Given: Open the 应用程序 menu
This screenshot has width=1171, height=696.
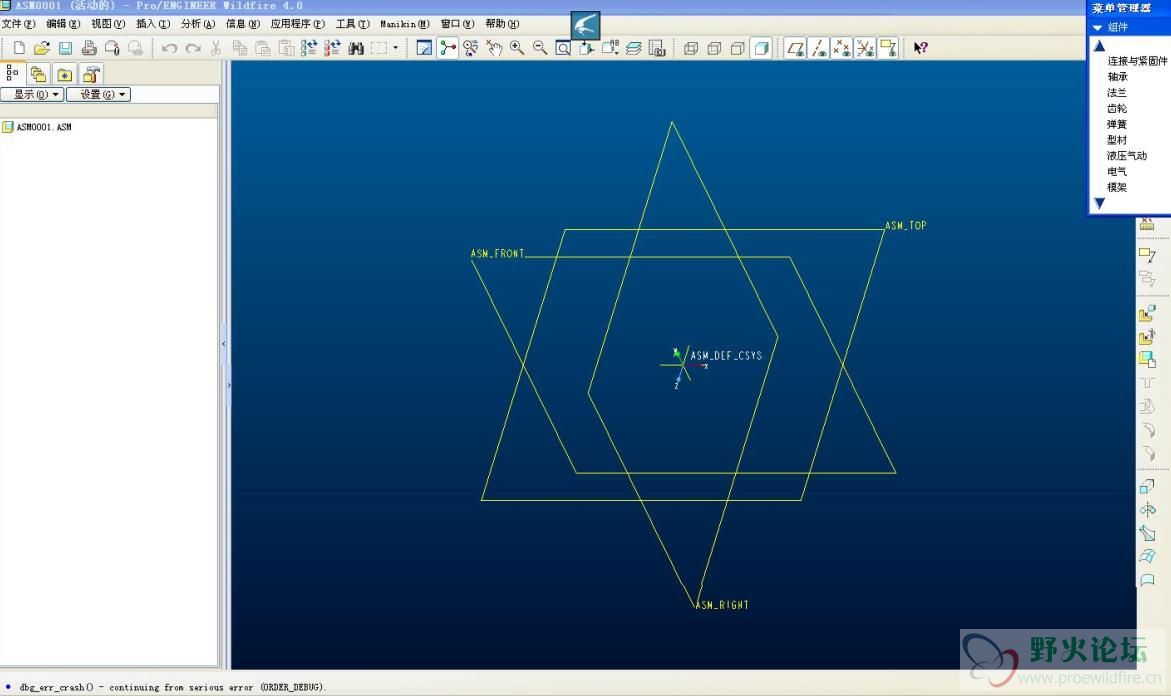Looking at the screenshot, I should [297, 24].
